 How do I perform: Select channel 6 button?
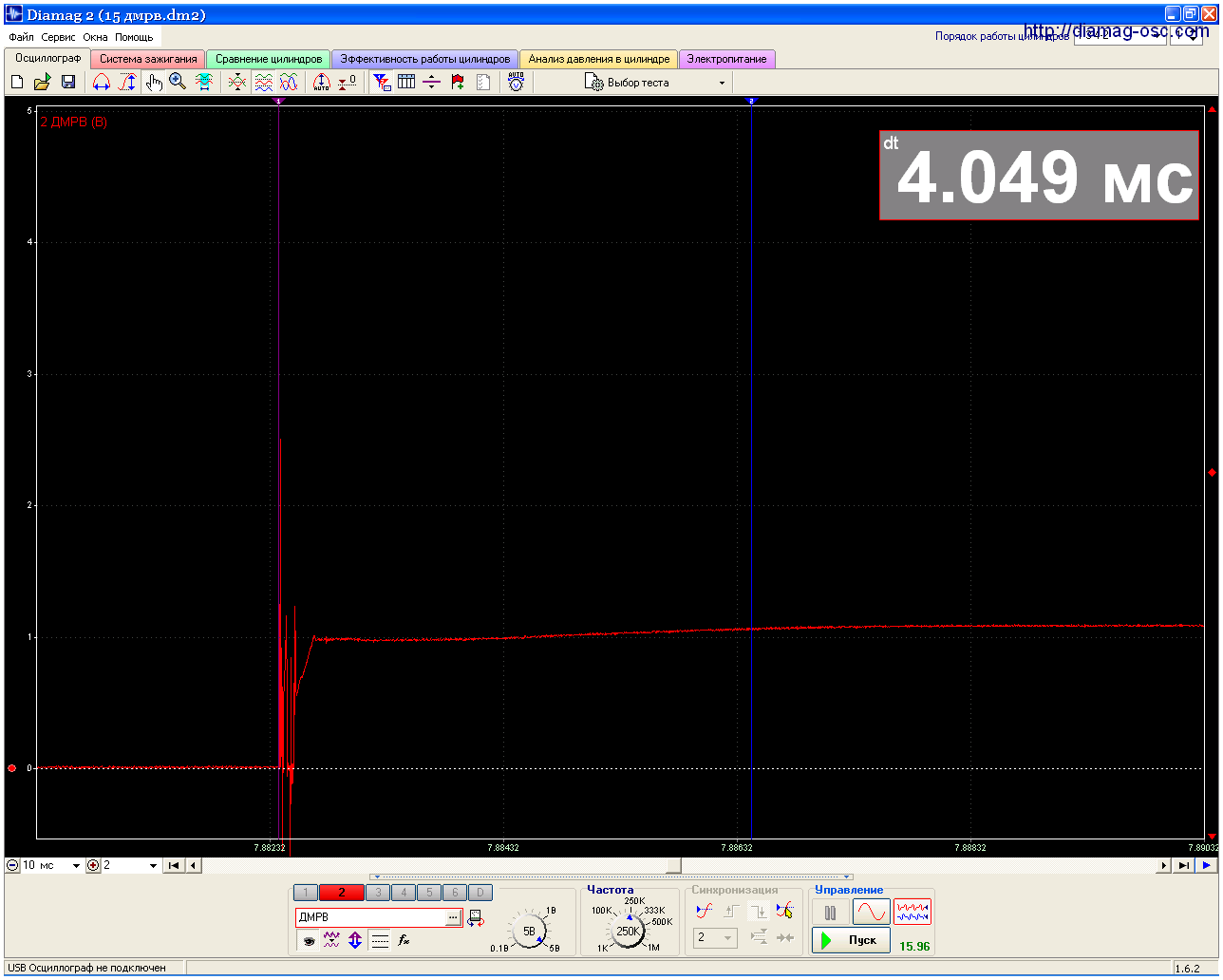pyautogui.click(x=455, y=893)
